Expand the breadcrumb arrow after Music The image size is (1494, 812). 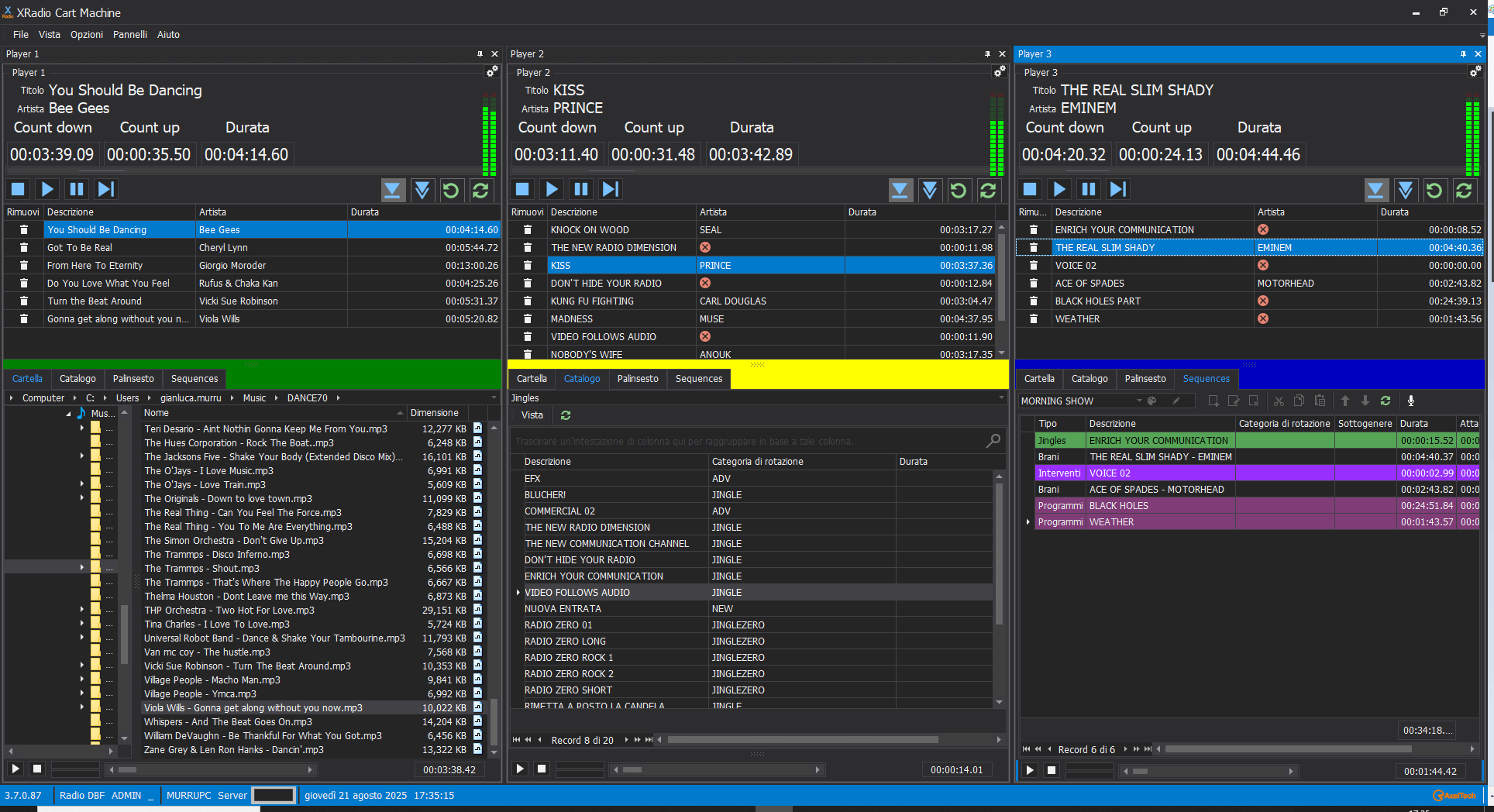[274, 397]
